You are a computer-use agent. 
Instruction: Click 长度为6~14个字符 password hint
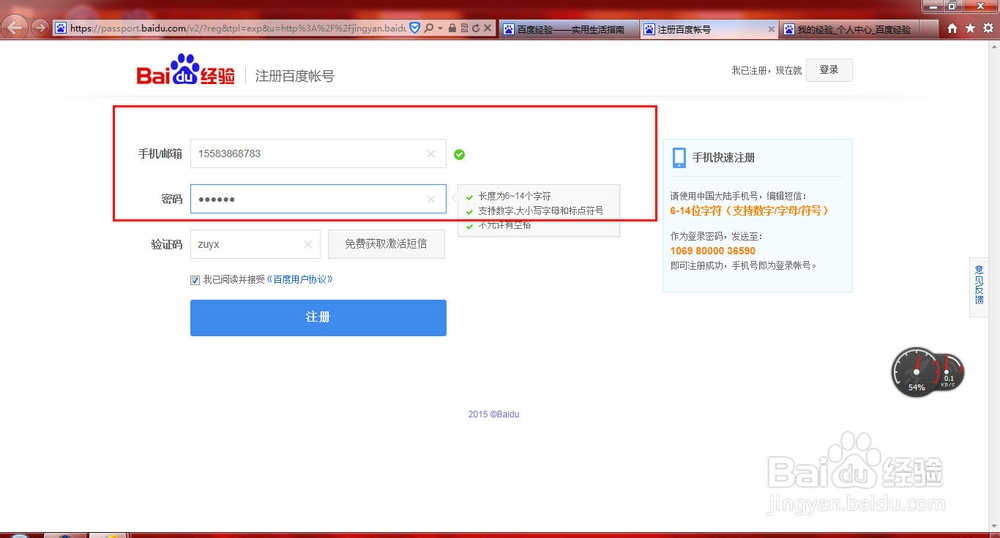pos(515,196)
